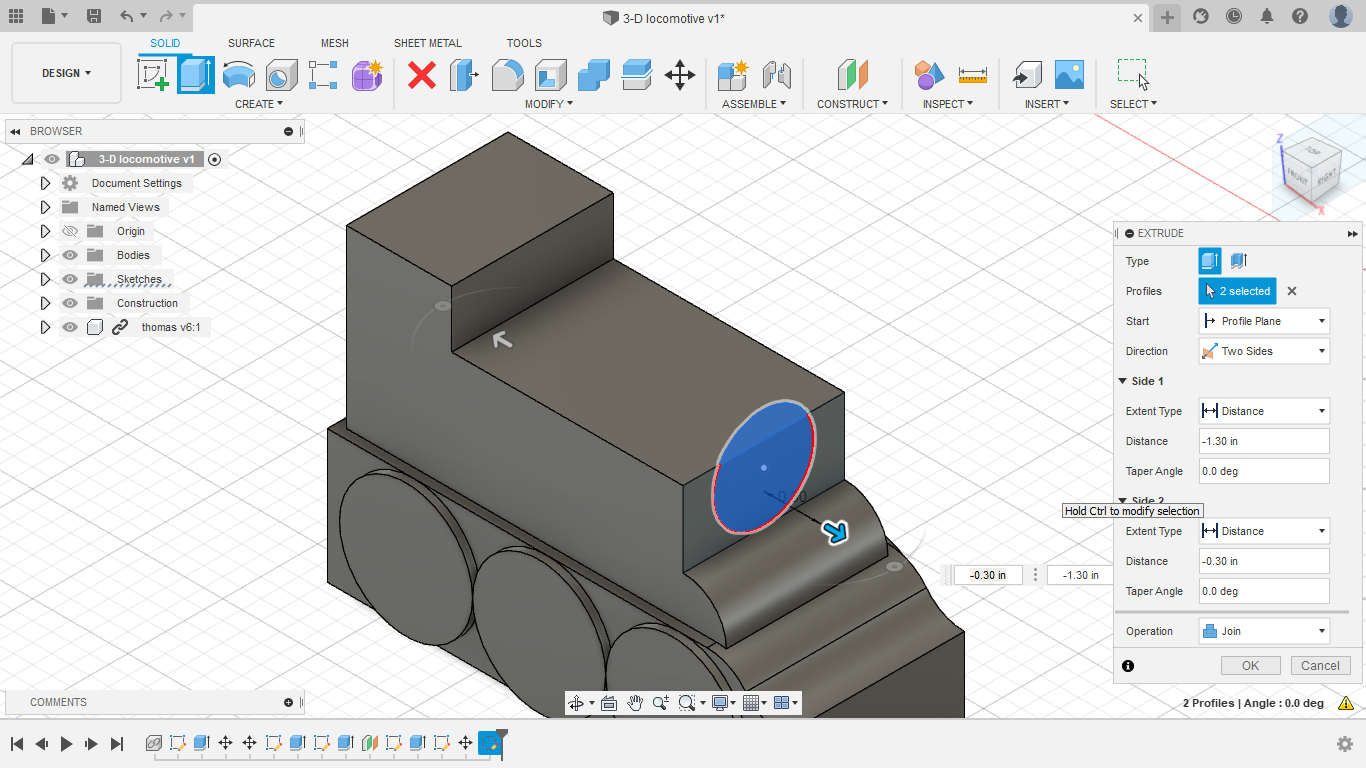Toggle visibility of Construction folder

[x=70, y=303]
